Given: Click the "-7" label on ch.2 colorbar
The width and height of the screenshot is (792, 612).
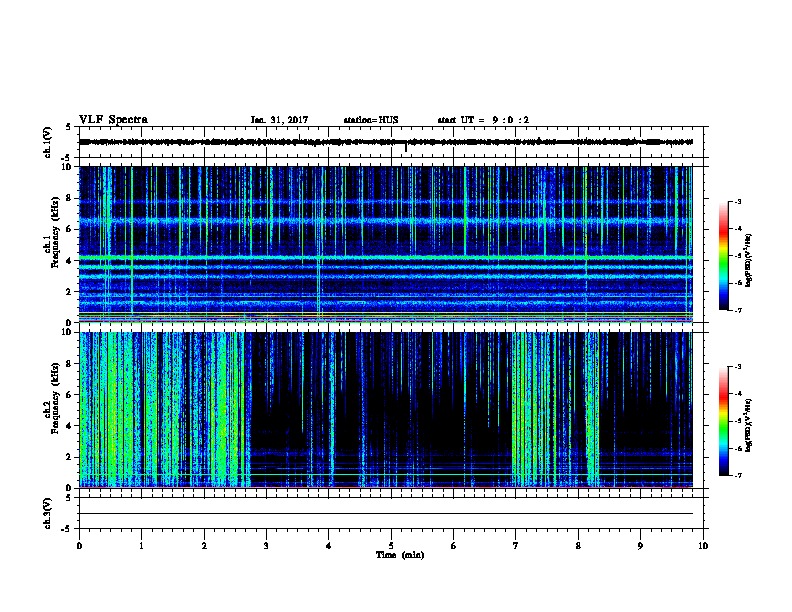Looking at the screenshot, I should click(737, 476).
